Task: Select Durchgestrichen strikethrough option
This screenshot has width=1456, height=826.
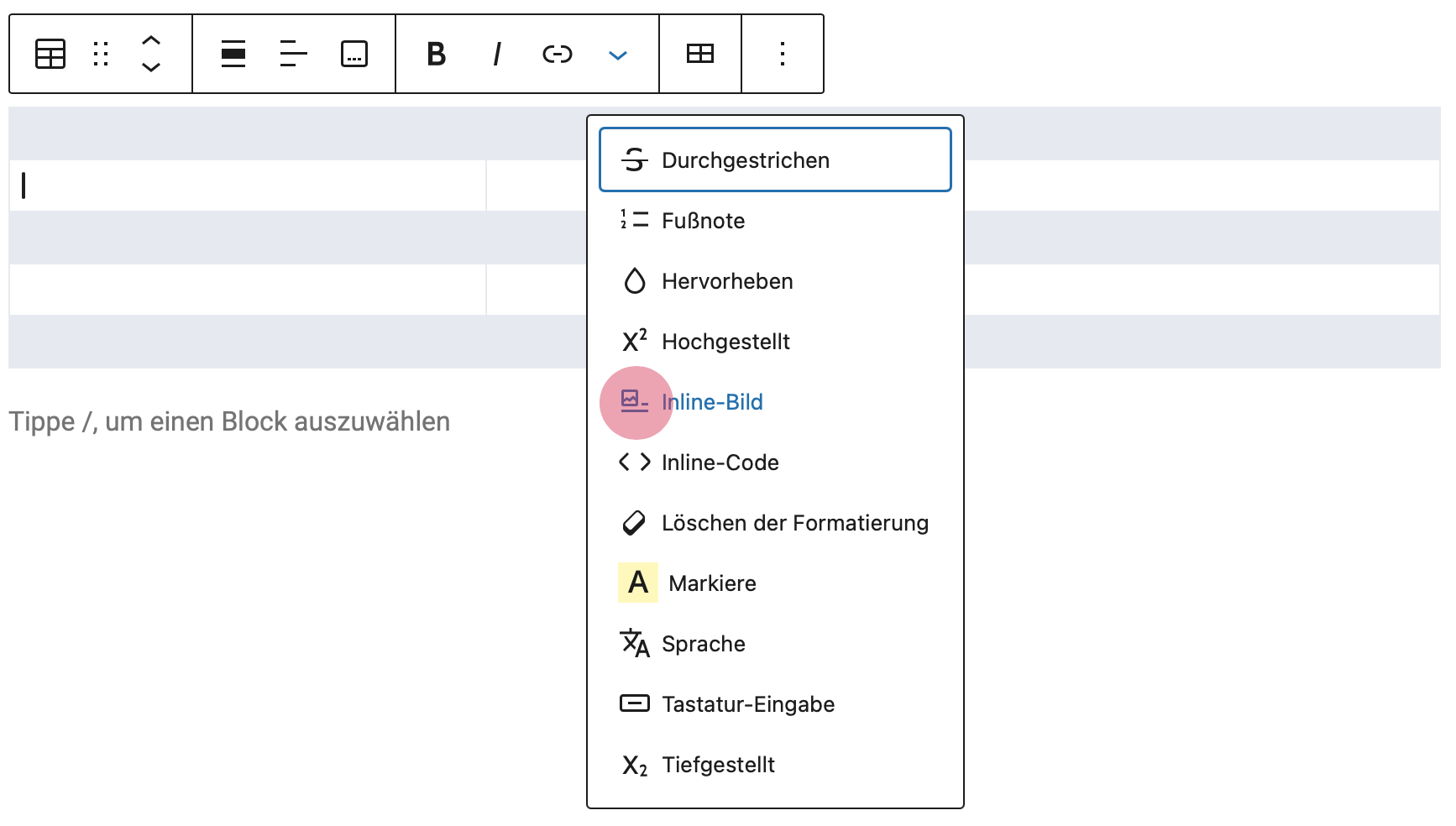Action: click(x=775, y=160)
